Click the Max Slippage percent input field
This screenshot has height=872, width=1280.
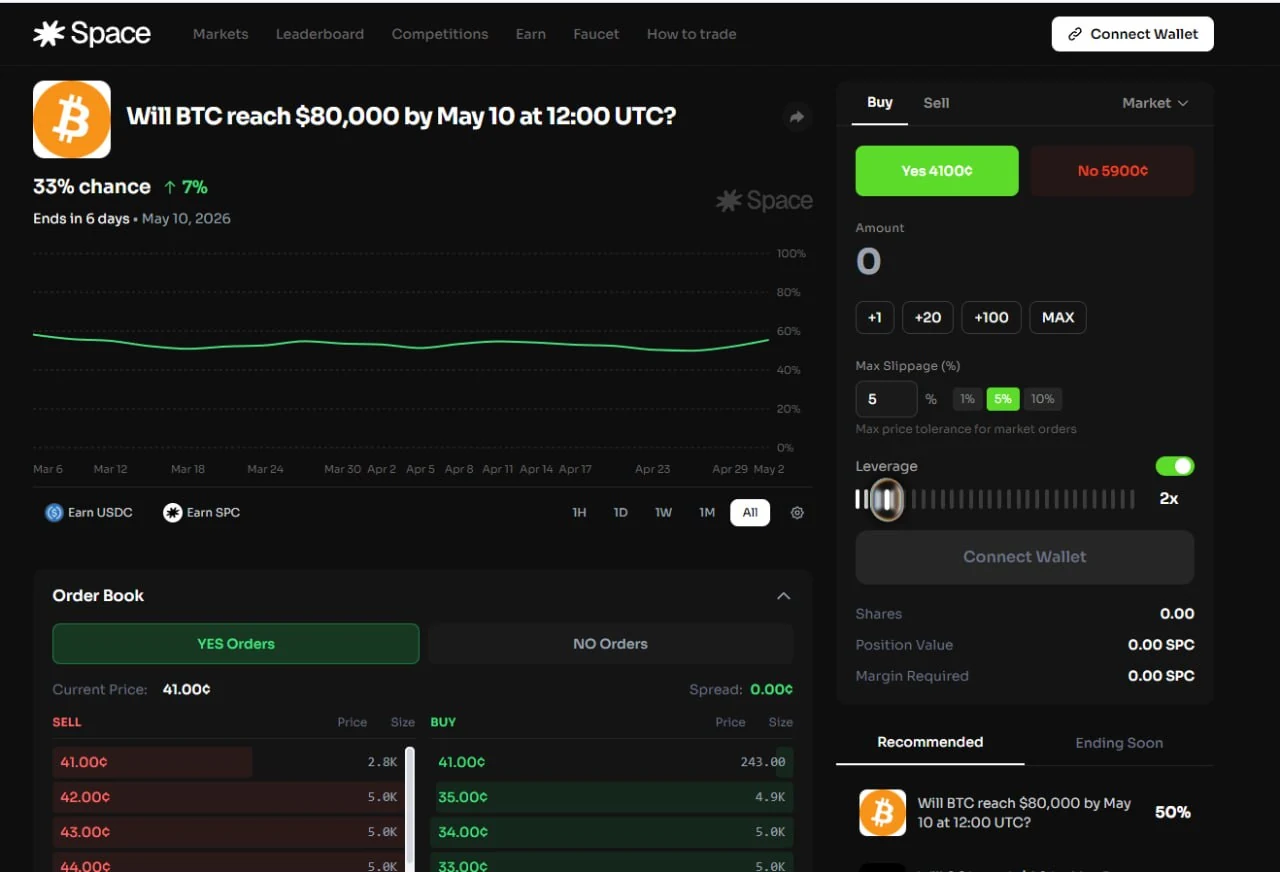coord(886,399)
